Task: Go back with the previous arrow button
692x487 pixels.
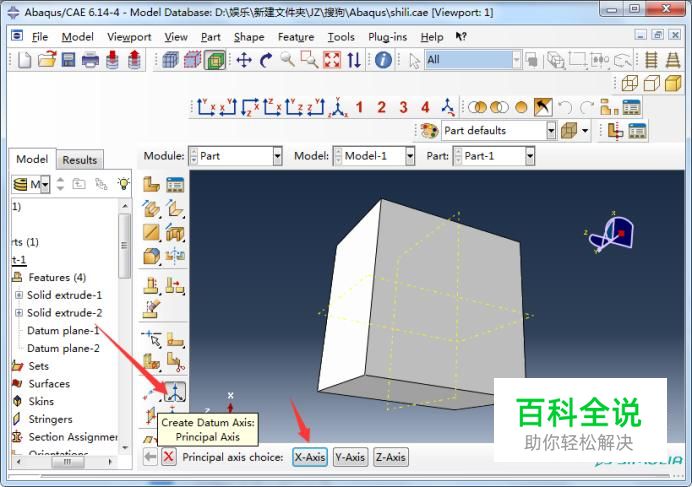Action: (x=150, y=457)
